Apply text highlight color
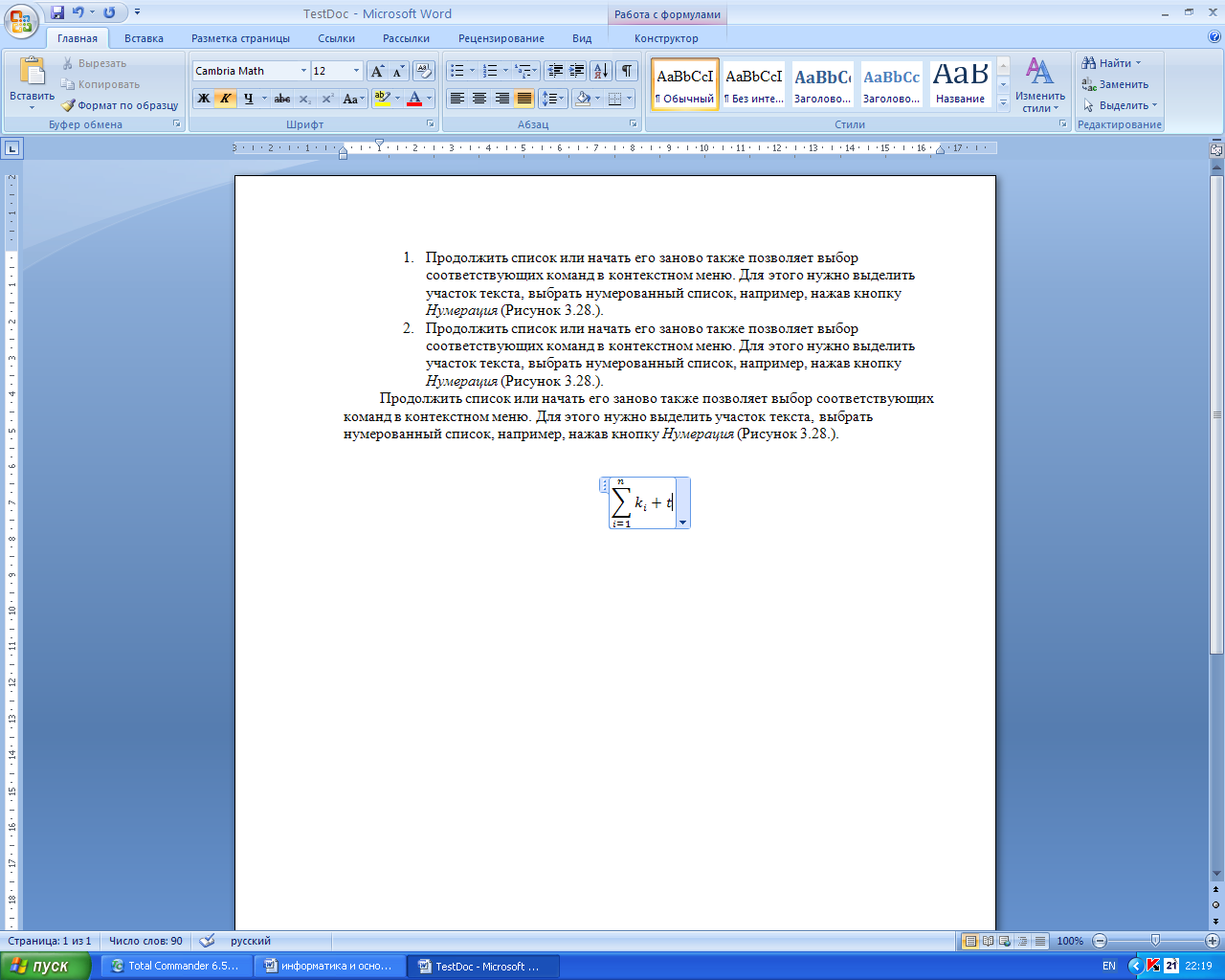This screenshot has height=980, width=1225. tap(382, 99)
